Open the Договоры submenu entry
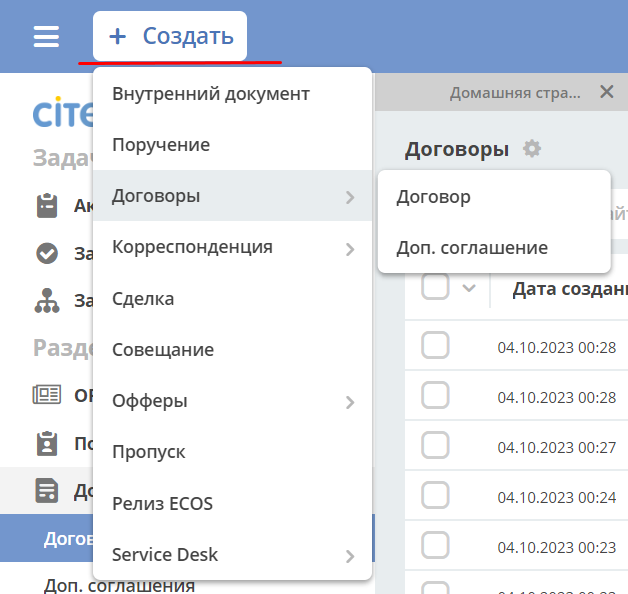The image size is (628, 594). pos(232,196)
